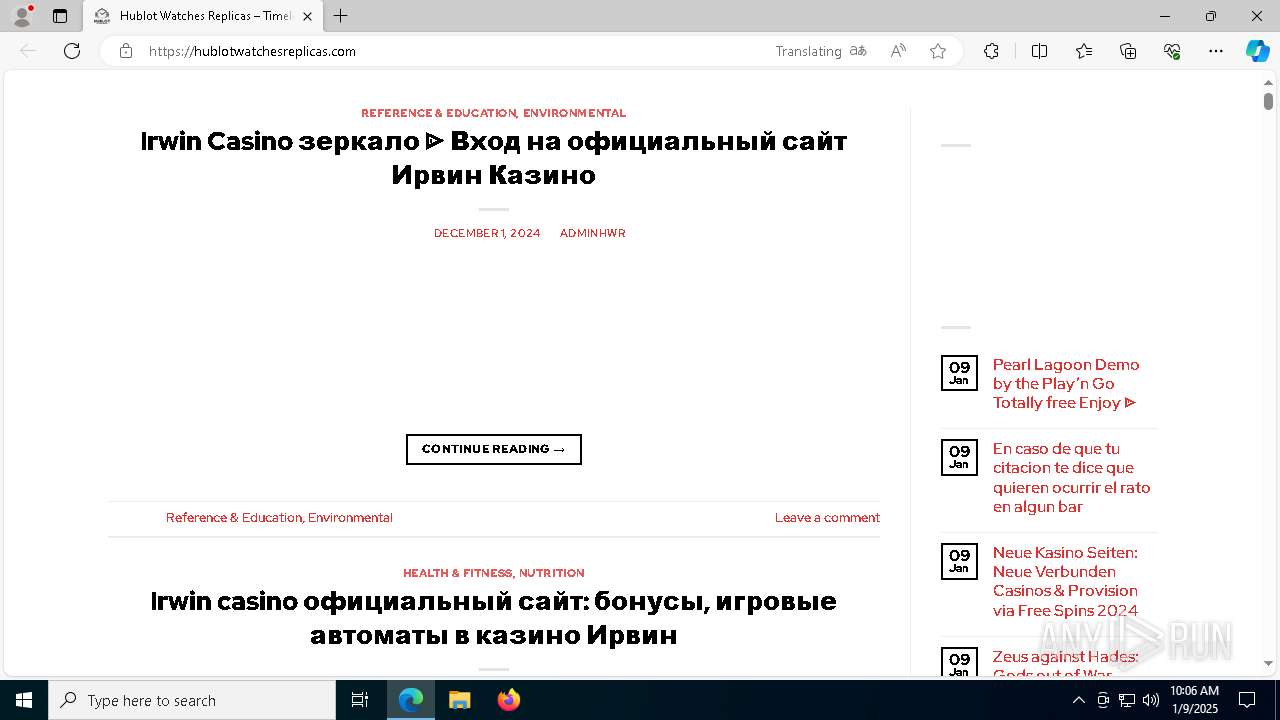Image resolution: width=1280 pixels, height=720 pixels.
Task: Open Reference & Education link in post footer
Action: click(x=233, y=518)
